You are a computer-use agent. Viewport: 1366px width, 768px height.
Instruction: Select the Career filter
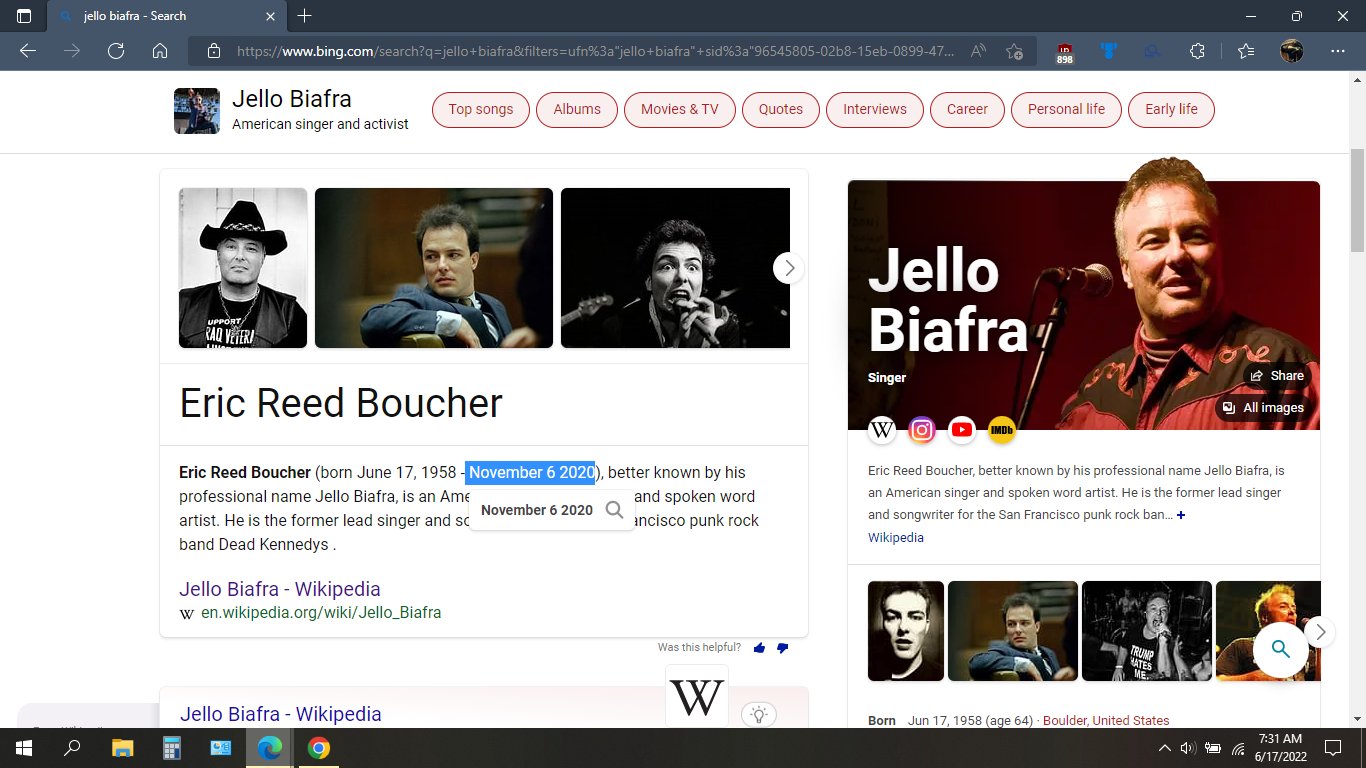[967, 109]
